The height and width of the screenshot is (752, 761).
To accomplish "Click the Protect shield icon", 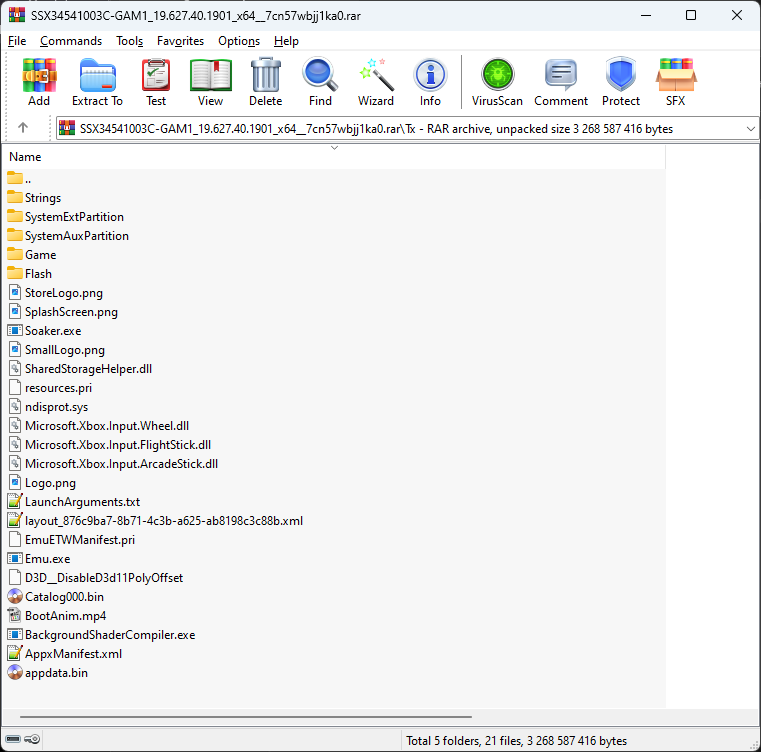I will (x=621, y=82).
